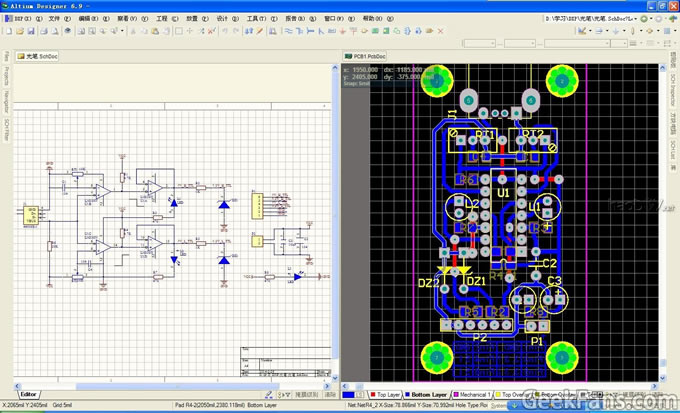
Task: Click the PCB1.PcbDoc document icon
Action: (348, 57)
